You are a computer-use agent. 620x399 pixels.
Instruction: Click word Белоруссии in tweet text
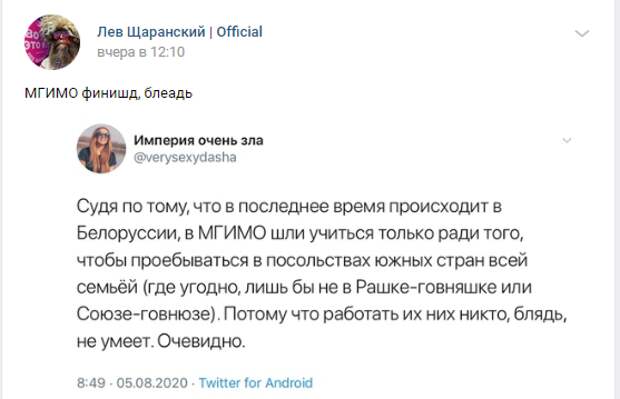(x=127, y=233)
